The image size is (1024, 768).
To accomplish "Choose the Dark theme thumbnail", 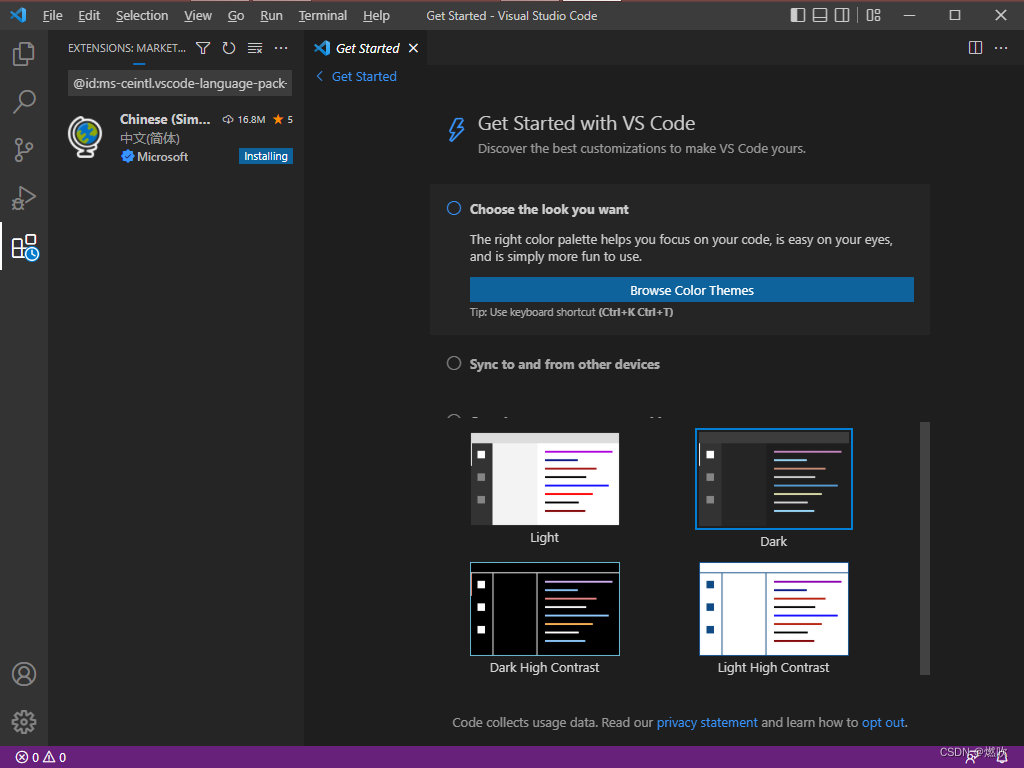I will [774, 479].
